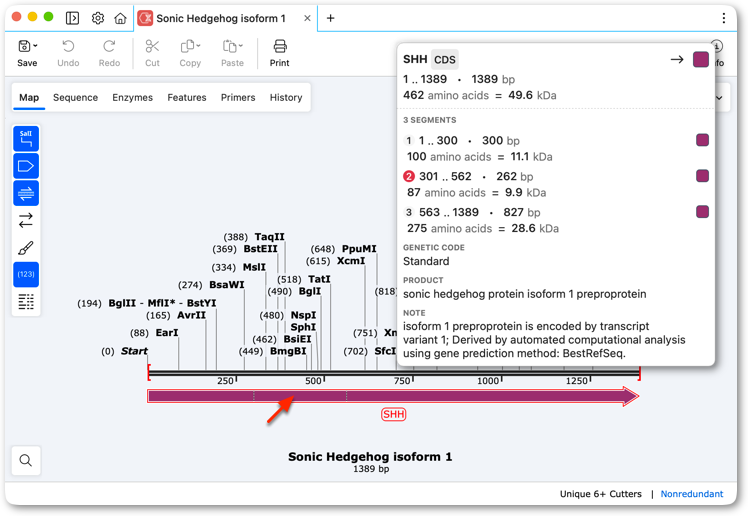Click the swap arrows icon in sidebar
The width and height of the screenshot is (748, 516).
click(26, 220)
